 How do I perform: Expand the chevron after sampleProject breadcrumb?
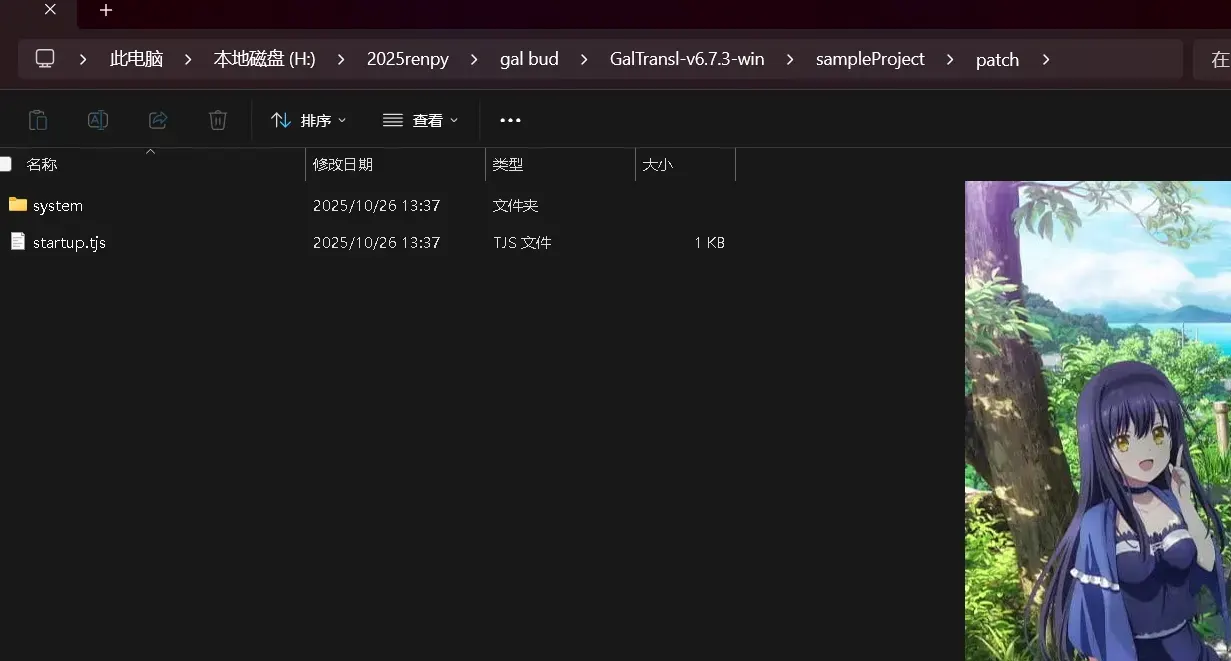tap(949, 59)
